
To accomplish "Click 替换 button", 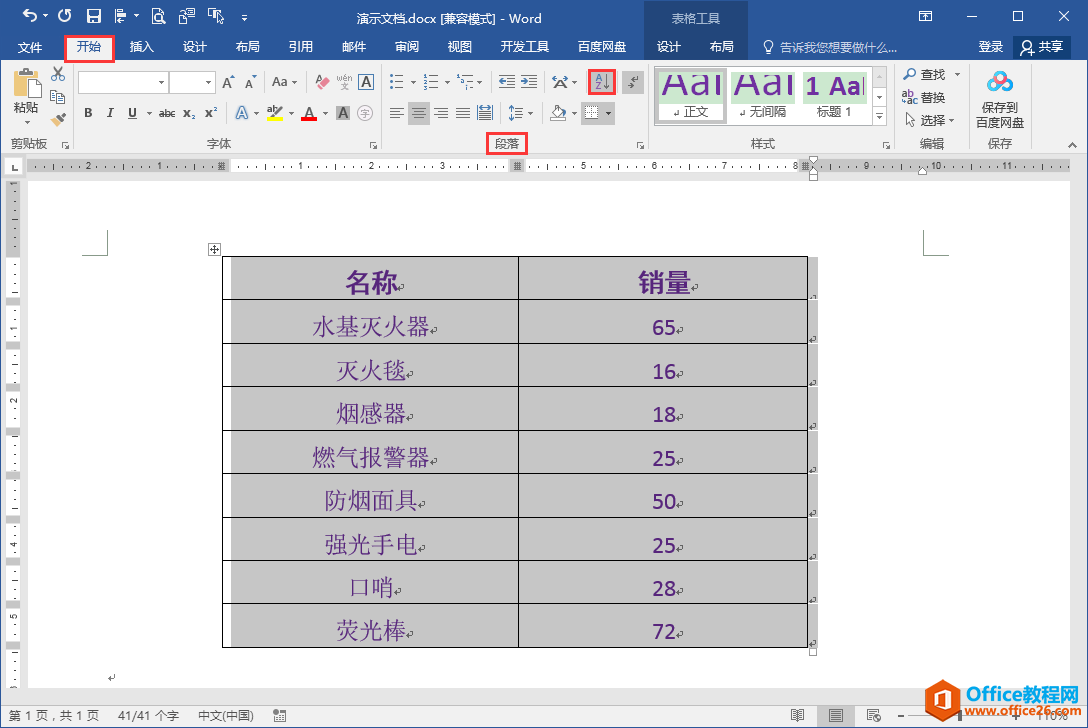I will point(924,97).
